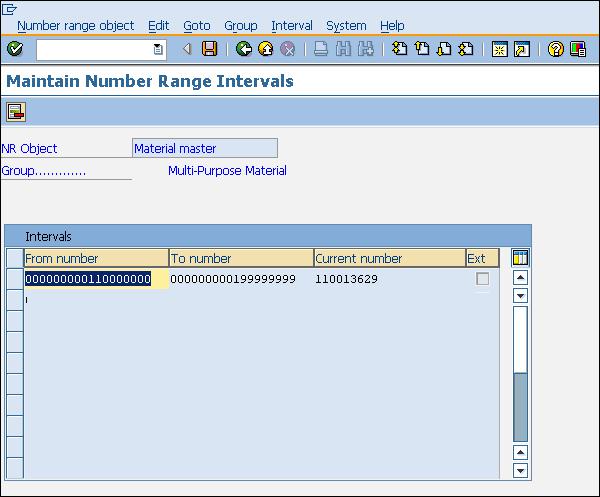This screenshot has width=600, height=497.
Task: Click the green Enter checkmark icon
Action: click(x=15, y=49)
